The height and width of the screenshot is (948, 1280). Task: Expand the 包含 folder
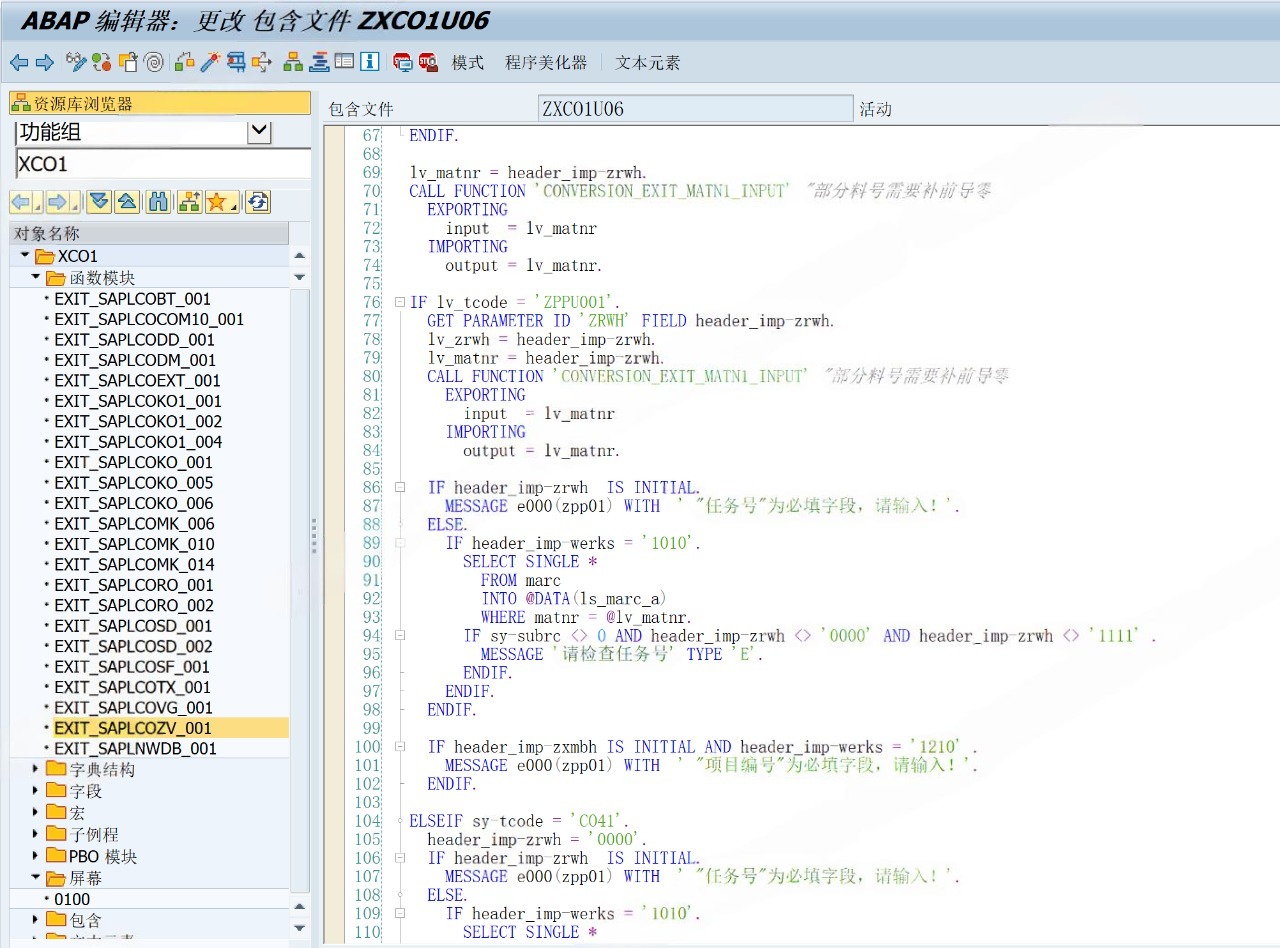point(36,920)
